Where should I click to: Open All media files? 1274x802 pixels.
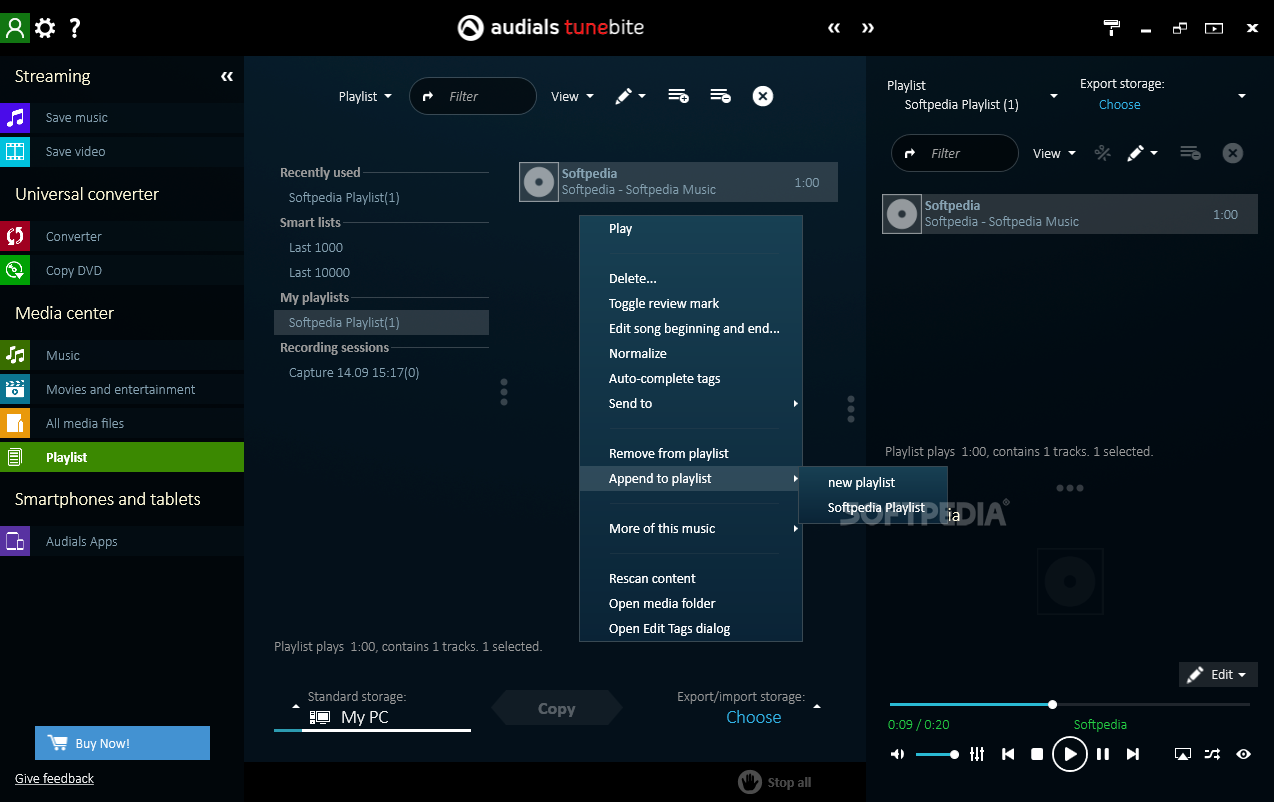pos(122,424)
